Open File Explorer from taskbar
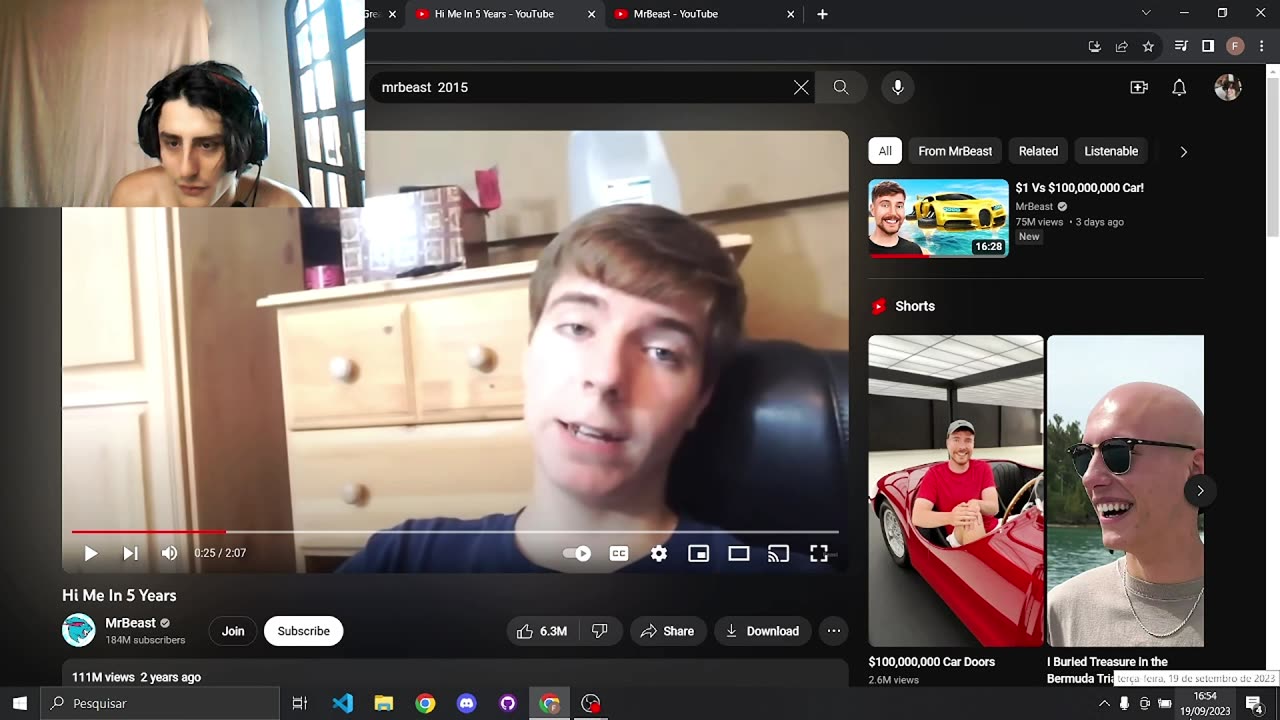Screen dimensions: 1280x720 click(384, 703)
